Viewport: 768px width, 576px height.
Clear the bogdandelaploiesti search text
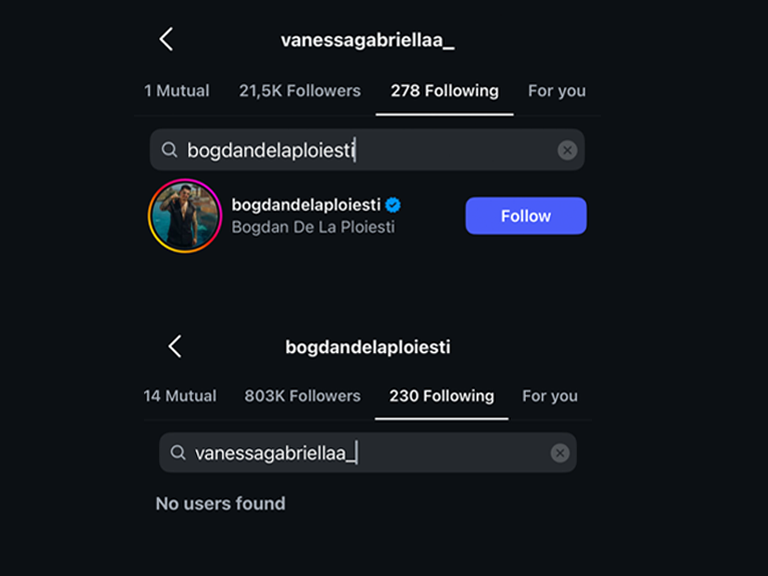point(567,150)
